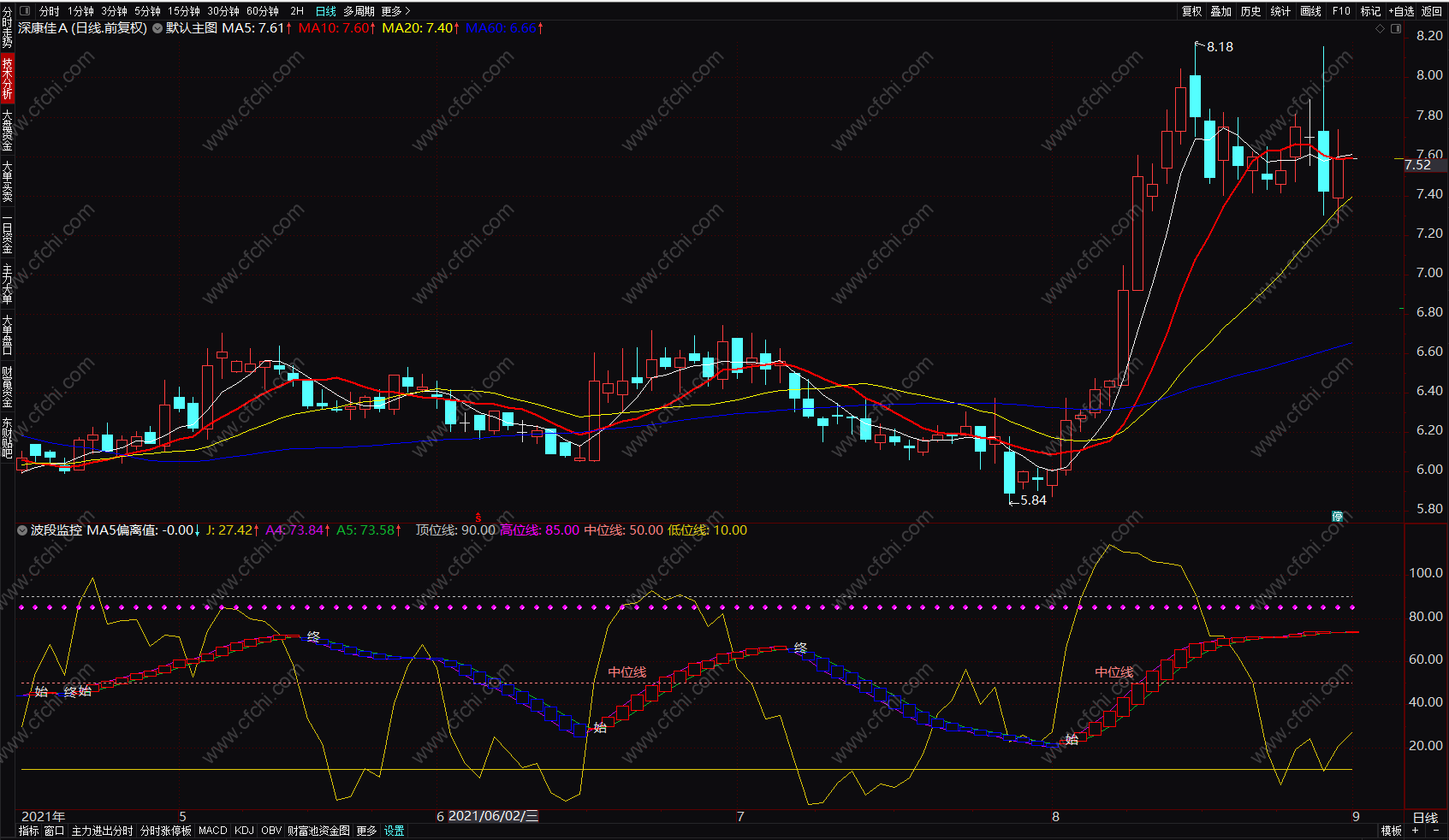This screenshot has width=1449, height=840.
Task: Select the MACD indicator
Action: pos(213,831)
